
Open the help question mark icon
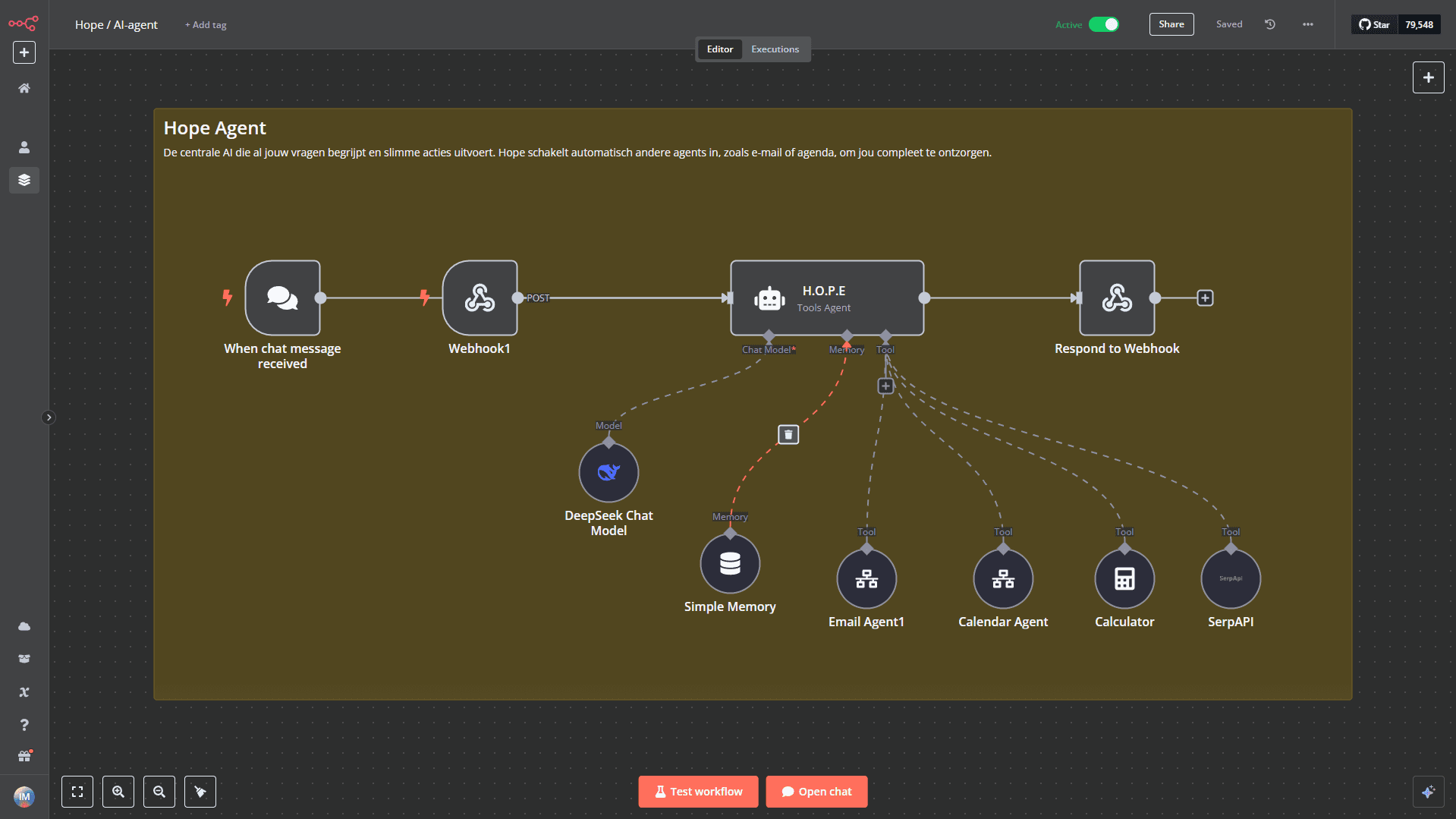point(24,725)
